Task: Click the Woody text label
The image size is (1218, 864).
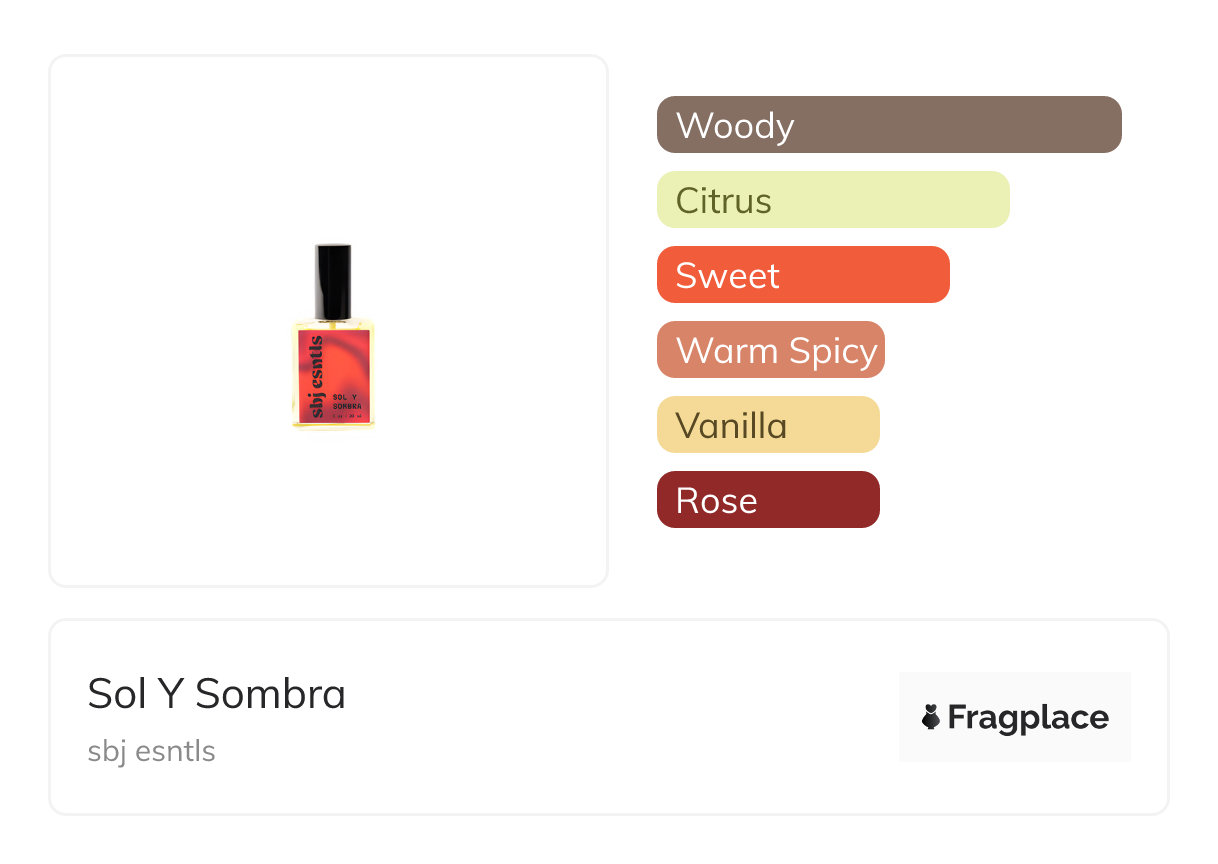Action: [734, 126]
